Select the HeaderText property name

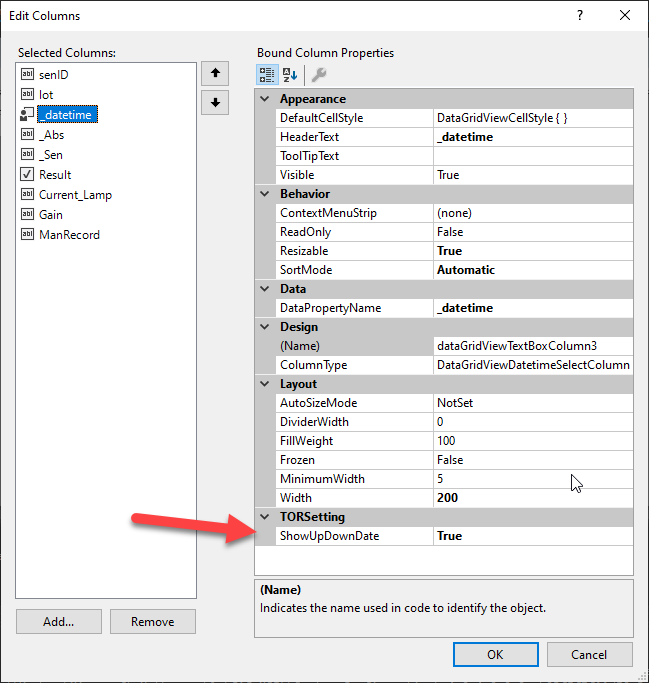pyautogui.click(x=309, y=137)
